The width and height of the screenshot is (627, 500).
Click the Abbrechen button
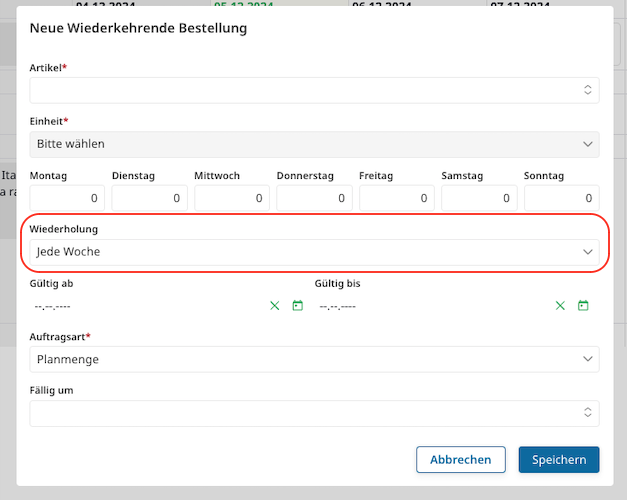tap(460, 460)
